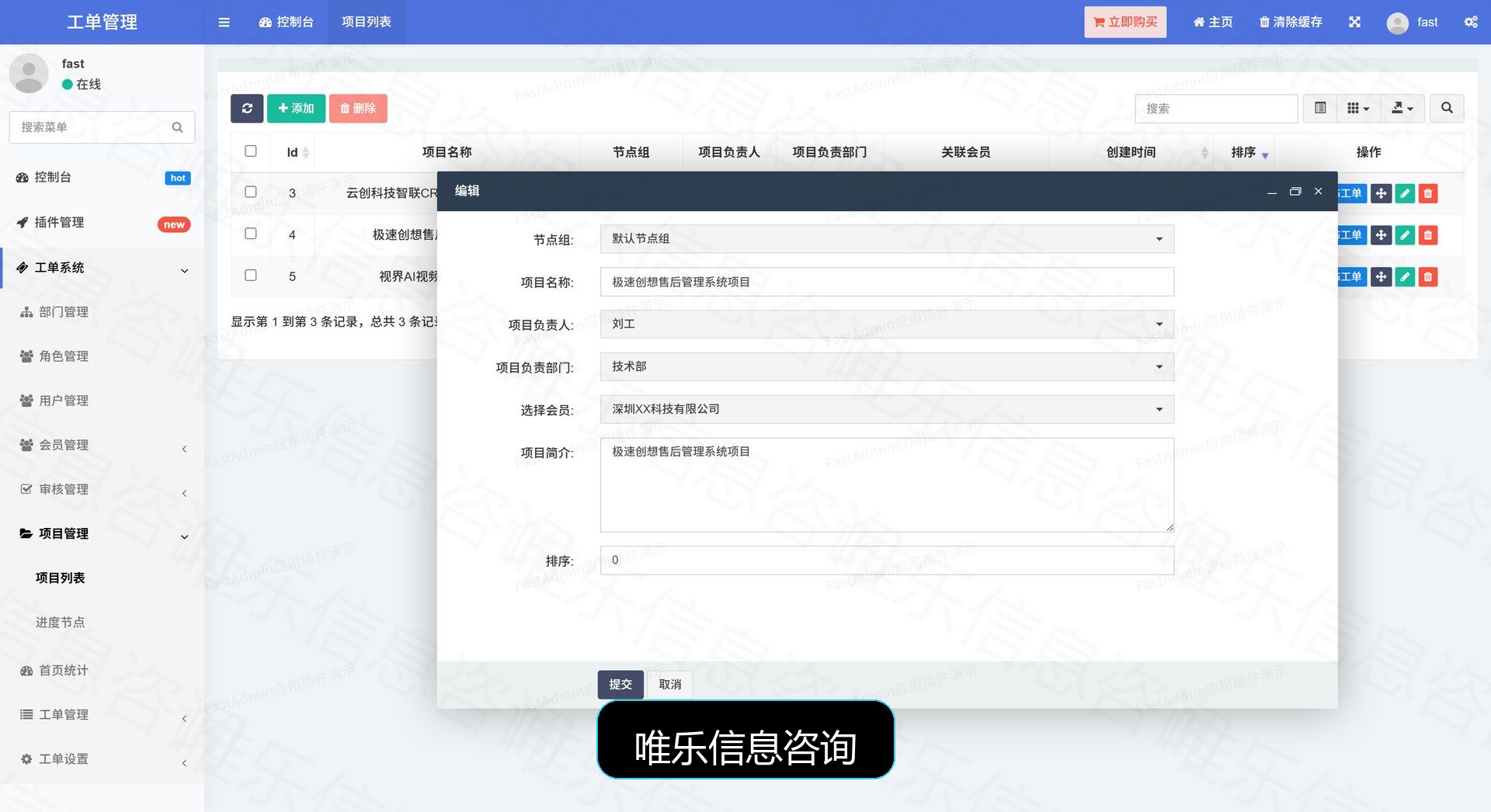
Task: Toggle the sidebar hamburger menu icon
Action: (x=224, y=22)
